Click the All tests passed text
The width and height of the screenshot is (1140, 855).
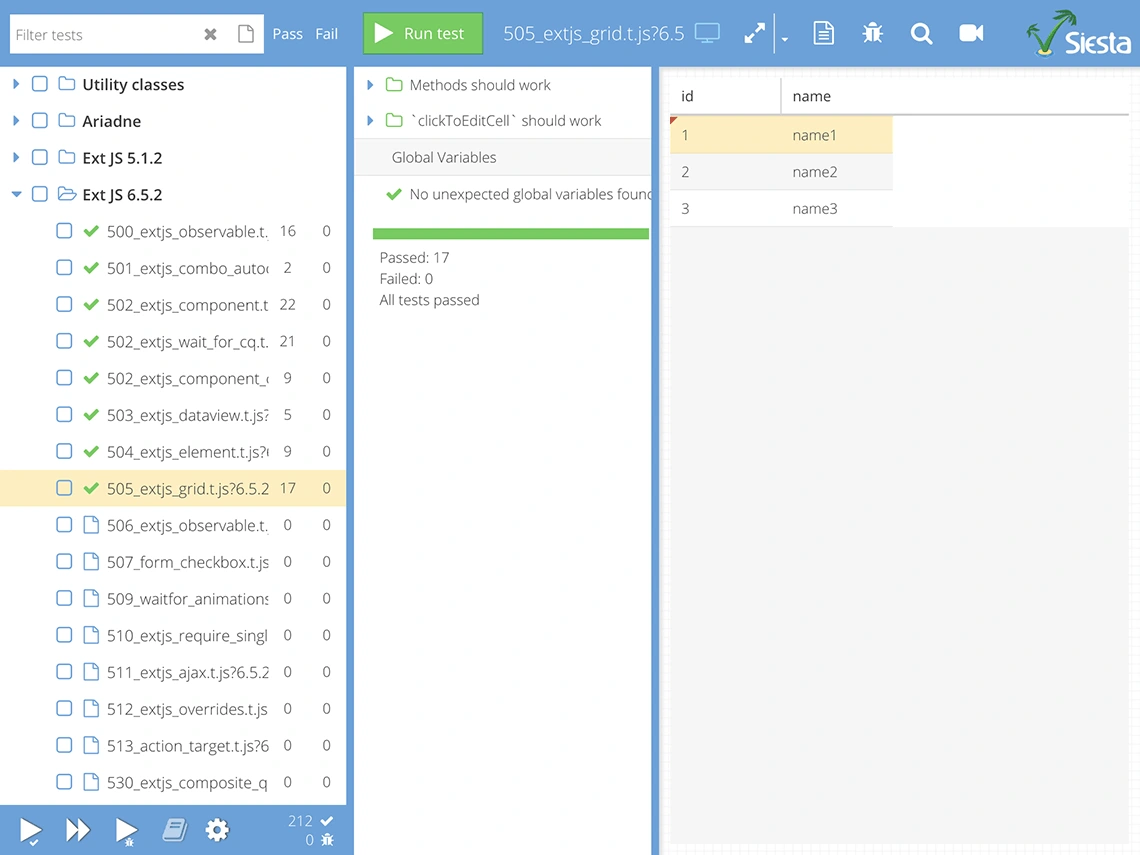[x=429, y=300]
